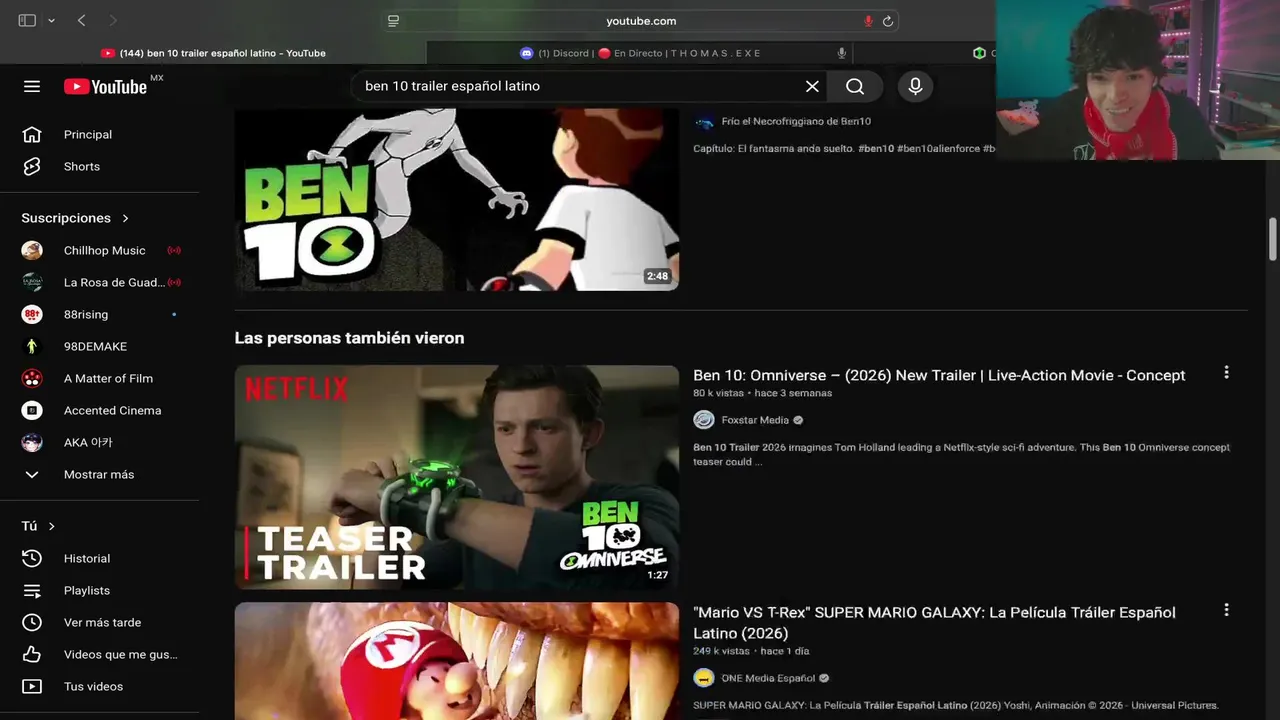Screen dimensions: 1280x720
Task: Click the 80 k vistas text
Action: tap(718, 393)
